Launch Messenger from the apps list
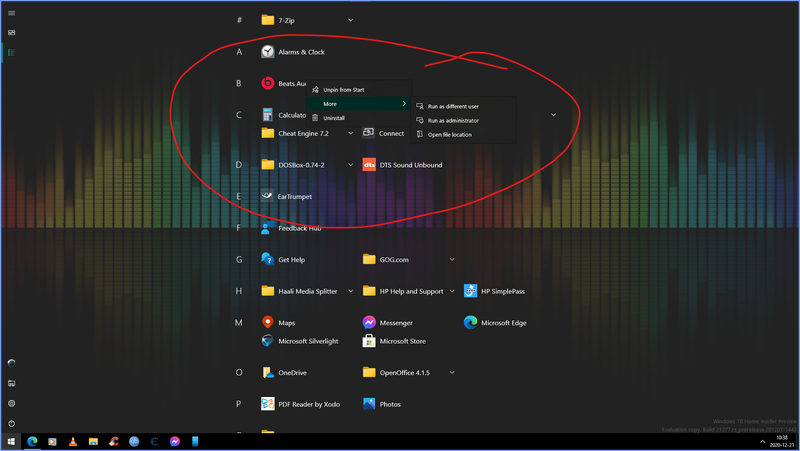The height and width of the screenshot is (451, 800). [388, 323]
